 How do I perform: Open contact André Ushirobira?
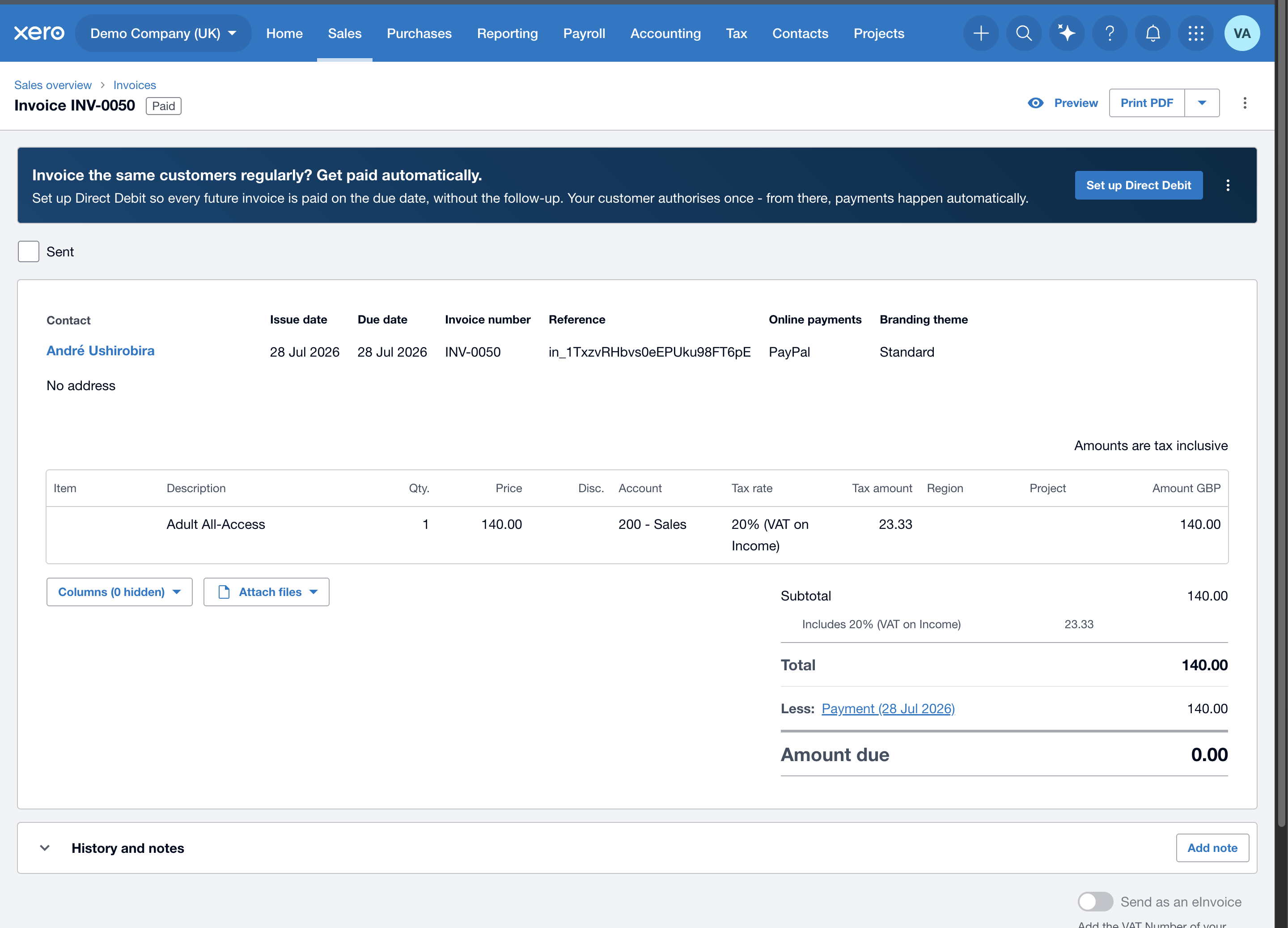[101, 351]
